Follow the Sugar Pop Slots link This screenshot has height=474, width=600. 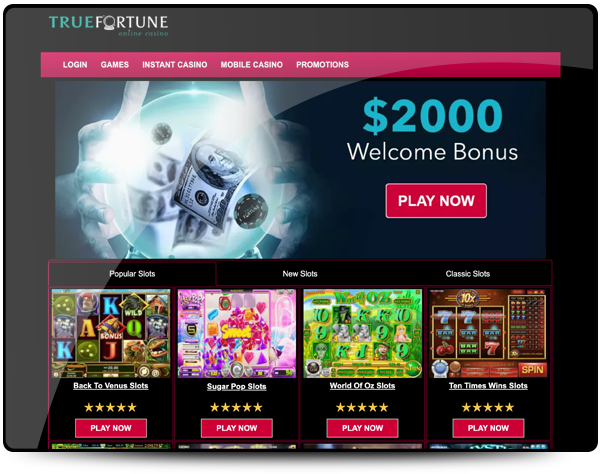236,386
